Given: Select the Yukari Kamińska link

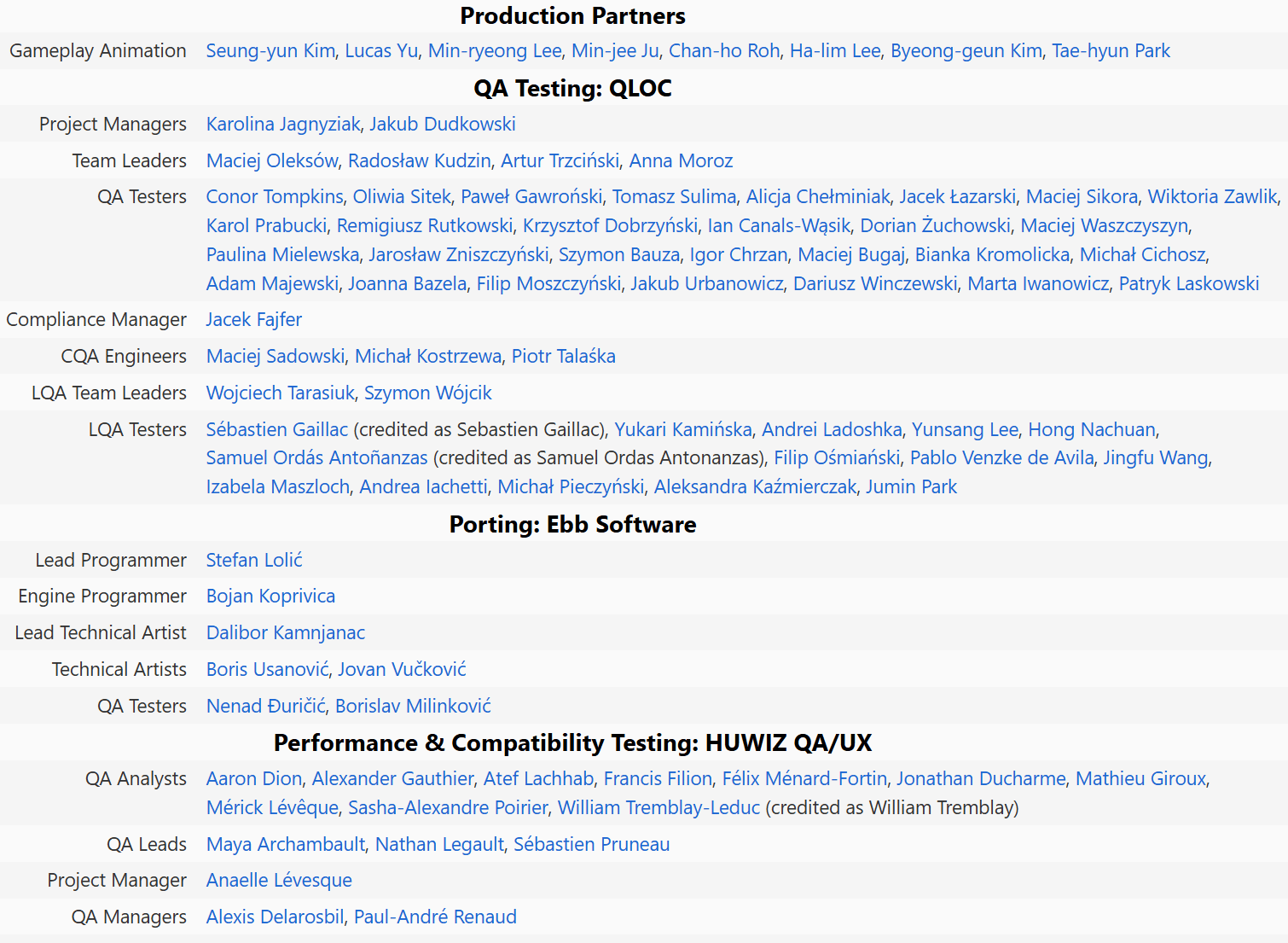Looking at the screenshot, I should [x=683, y=430].
